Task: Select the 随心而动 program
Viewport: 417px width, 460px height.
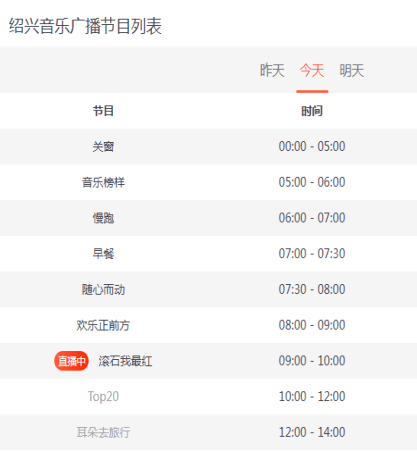Action: [103, 289]
